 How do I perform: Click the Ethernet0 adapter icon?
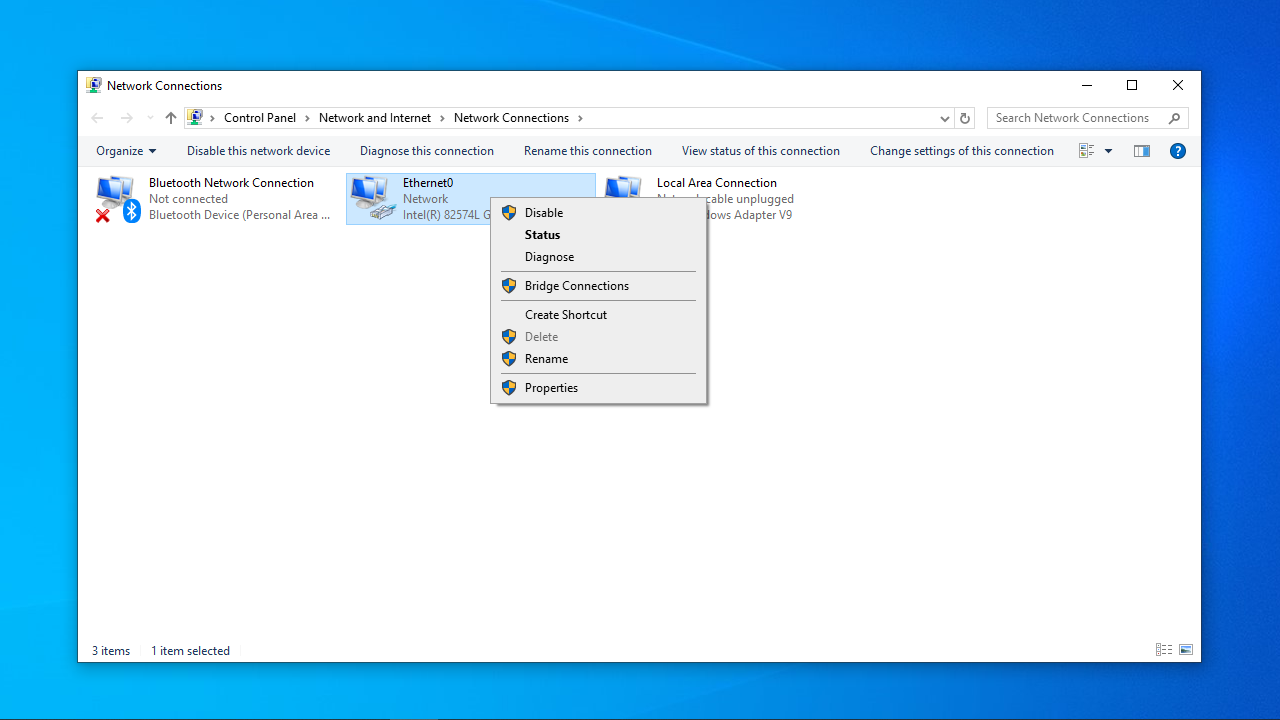click(x=372, y=198)
